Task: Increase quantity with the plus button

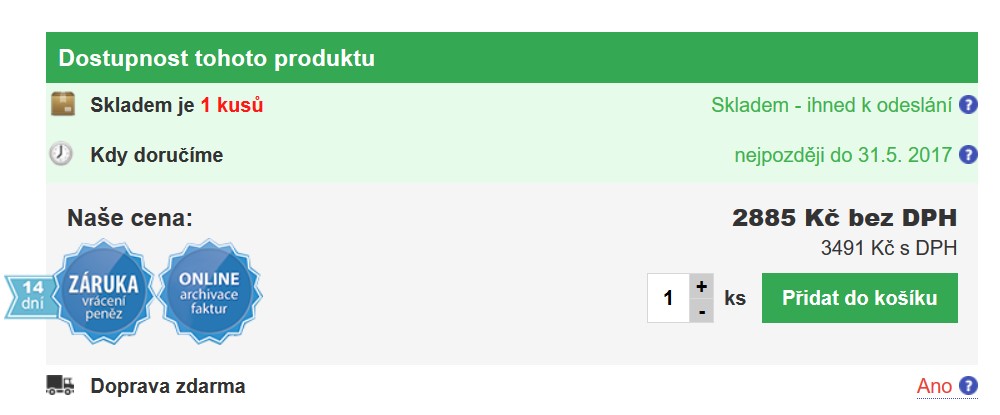Action: pyautogui.click(x=702, y=286)
